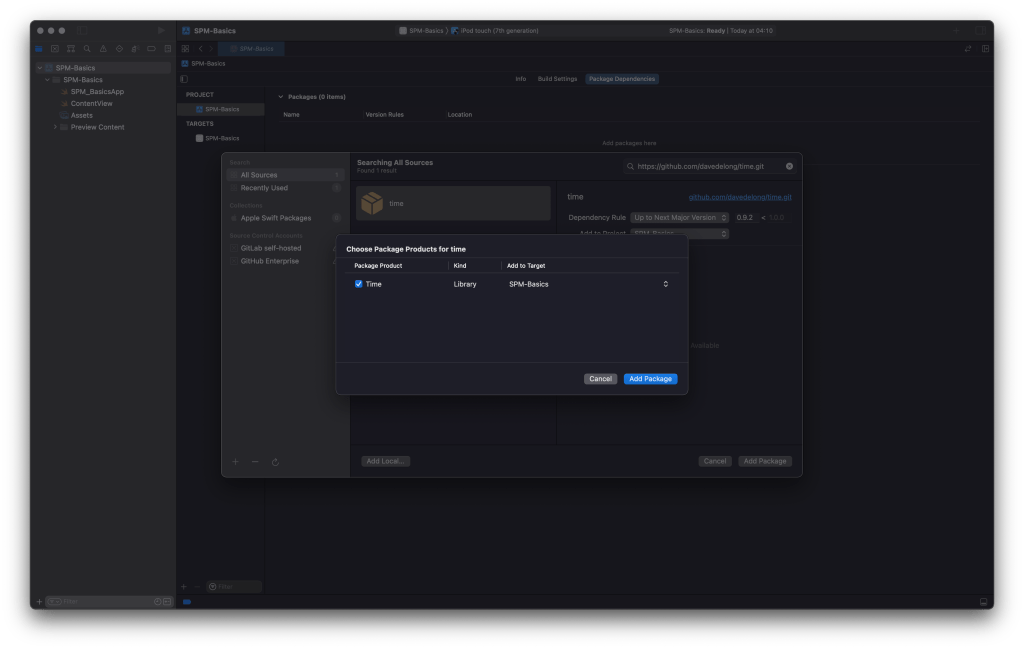1024x649 pixels.
Task: Select the time package result icon
Action: point(372,203)
